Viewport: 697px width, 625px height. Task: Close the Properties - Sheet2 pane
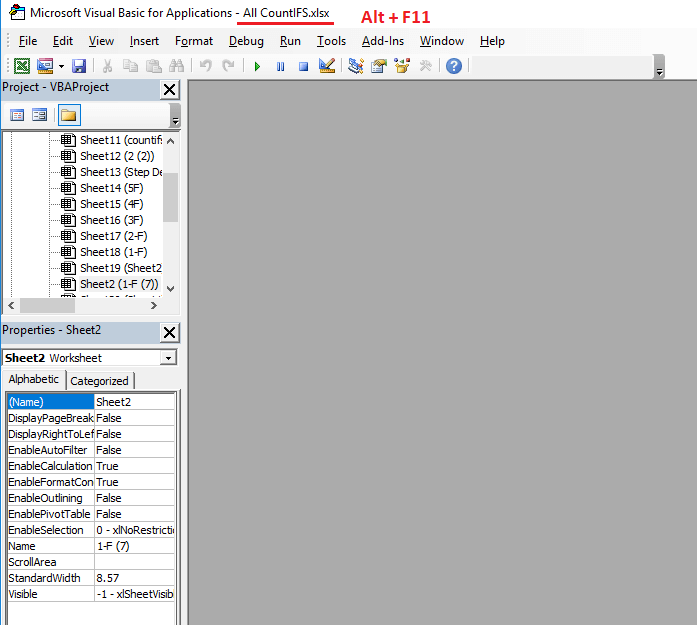click(x=169, y=333)
